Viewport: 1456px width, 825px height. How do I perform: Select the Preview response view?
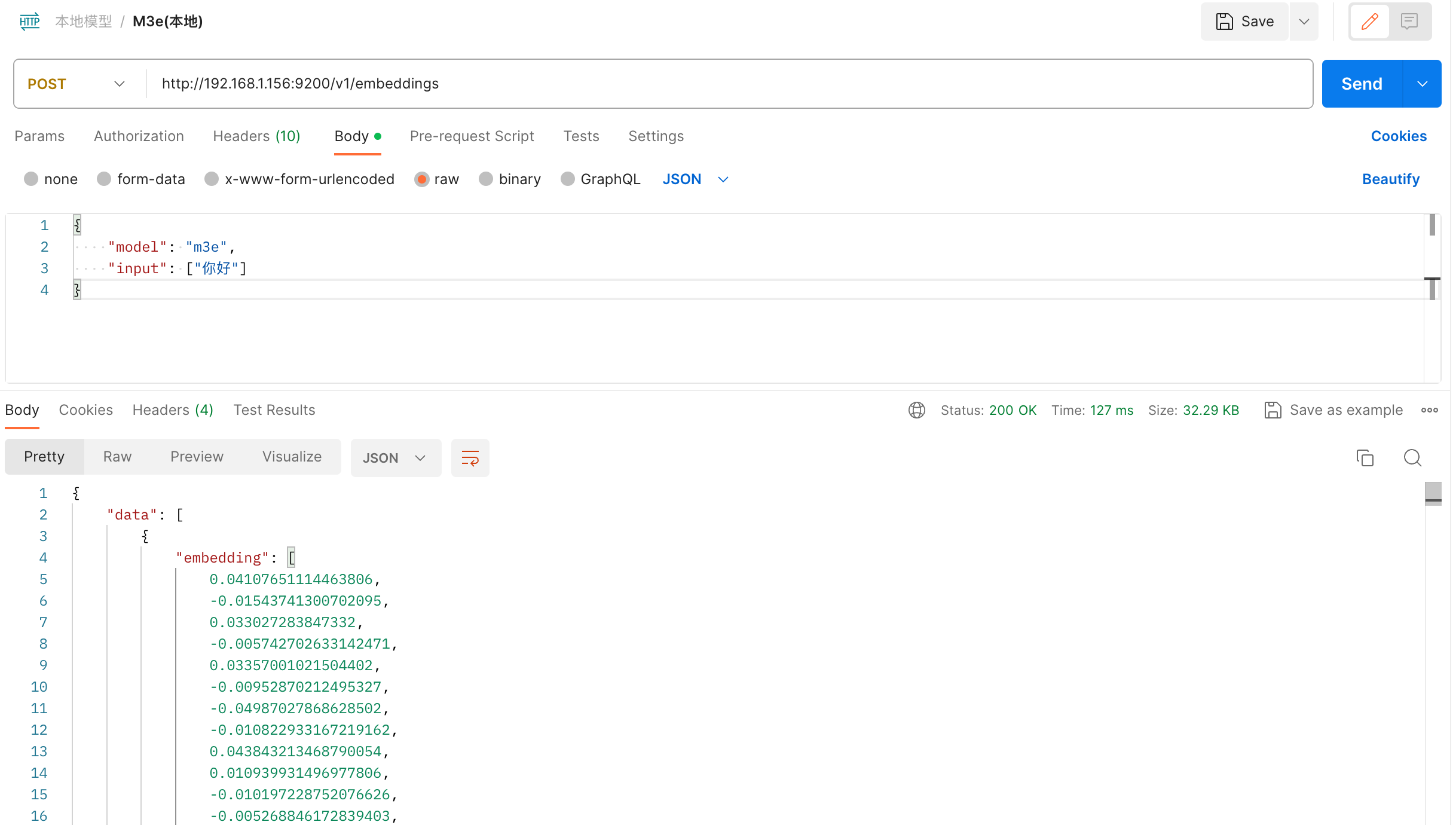pyautogui.click(x=197, y=457)
